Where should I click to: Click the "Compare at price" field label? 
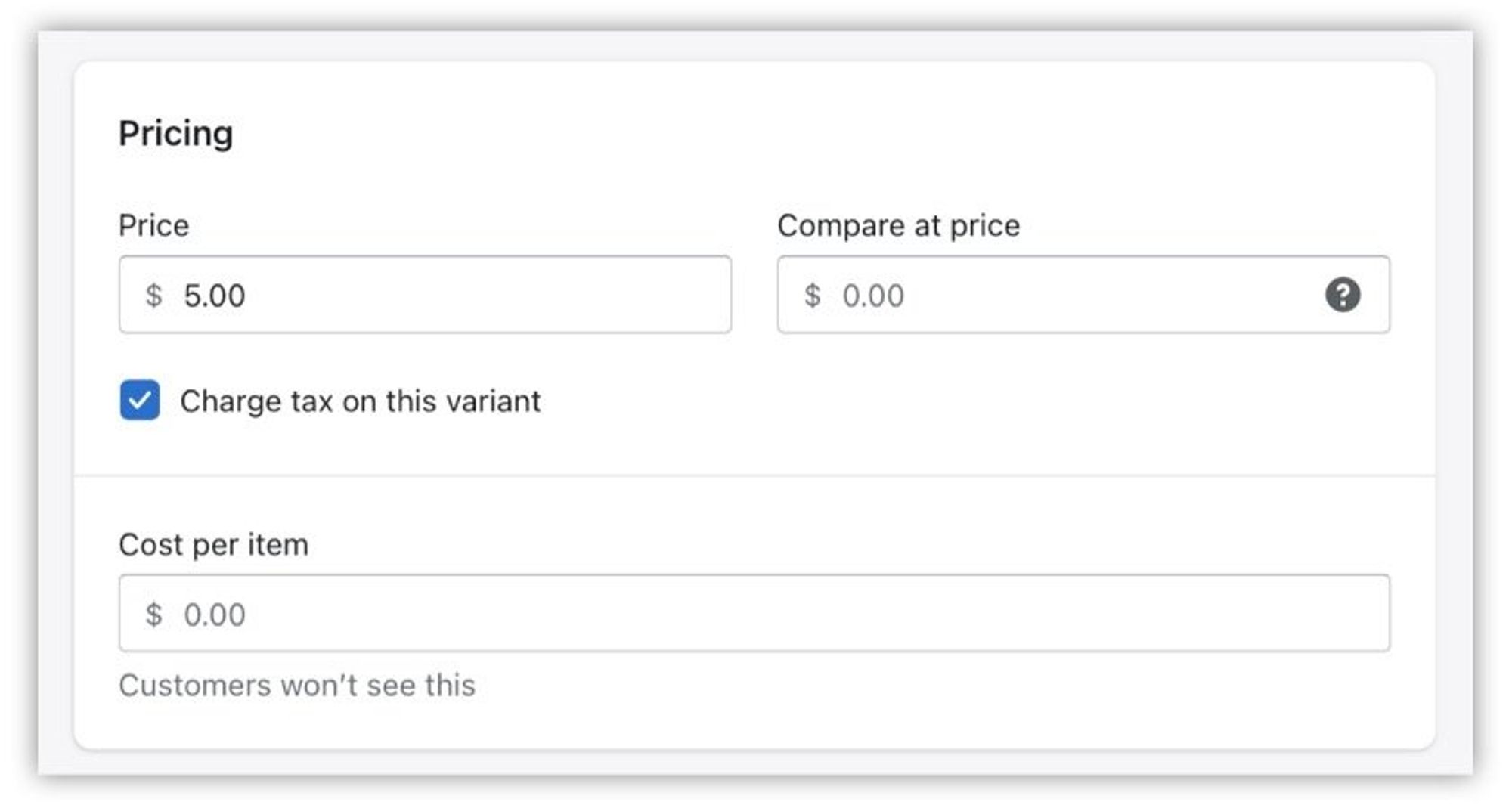[x=898, y=225]
